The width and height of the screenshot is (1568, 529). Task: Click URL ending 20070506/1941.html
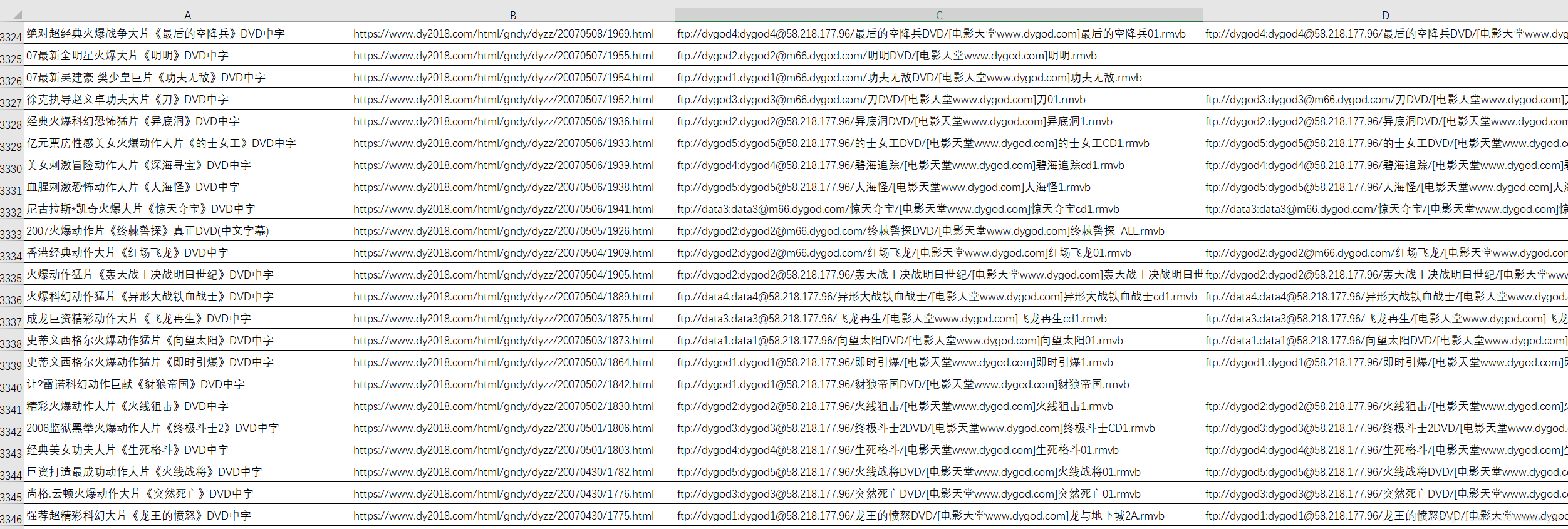(504, 209)
